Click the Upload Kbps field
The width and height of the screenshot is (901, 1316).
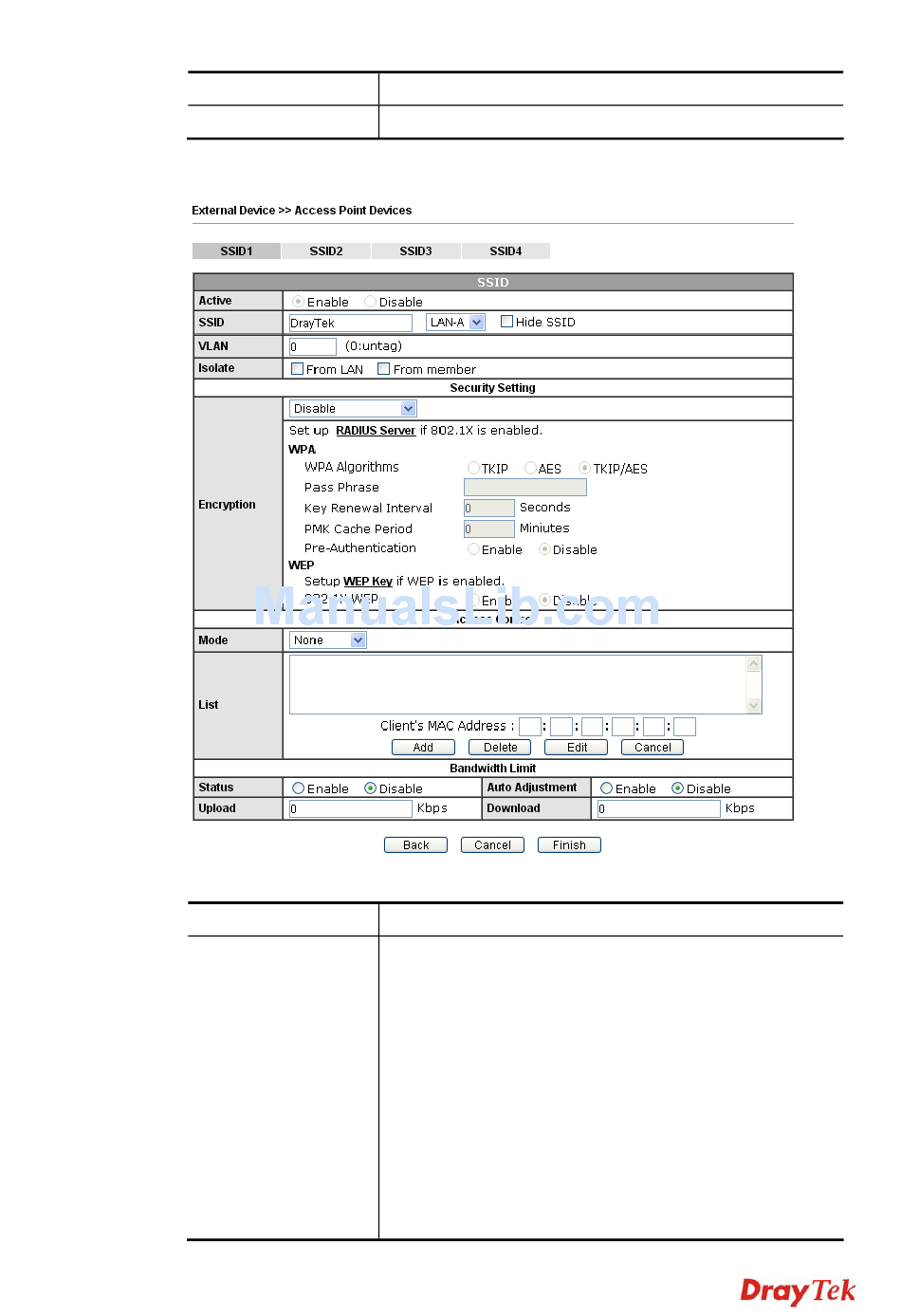coord(350,809)
